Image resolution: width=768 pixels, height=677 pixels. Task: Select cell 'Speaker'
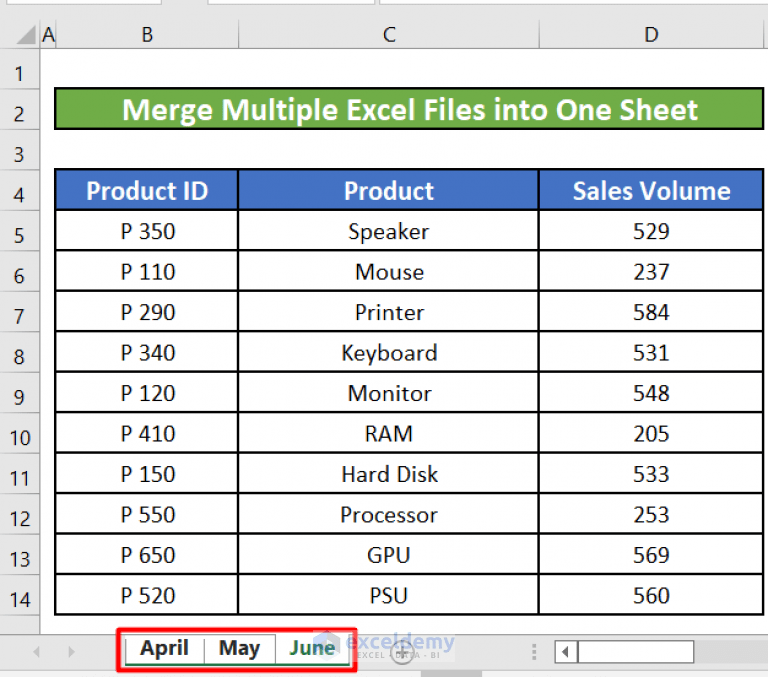[x=388, y=231]
